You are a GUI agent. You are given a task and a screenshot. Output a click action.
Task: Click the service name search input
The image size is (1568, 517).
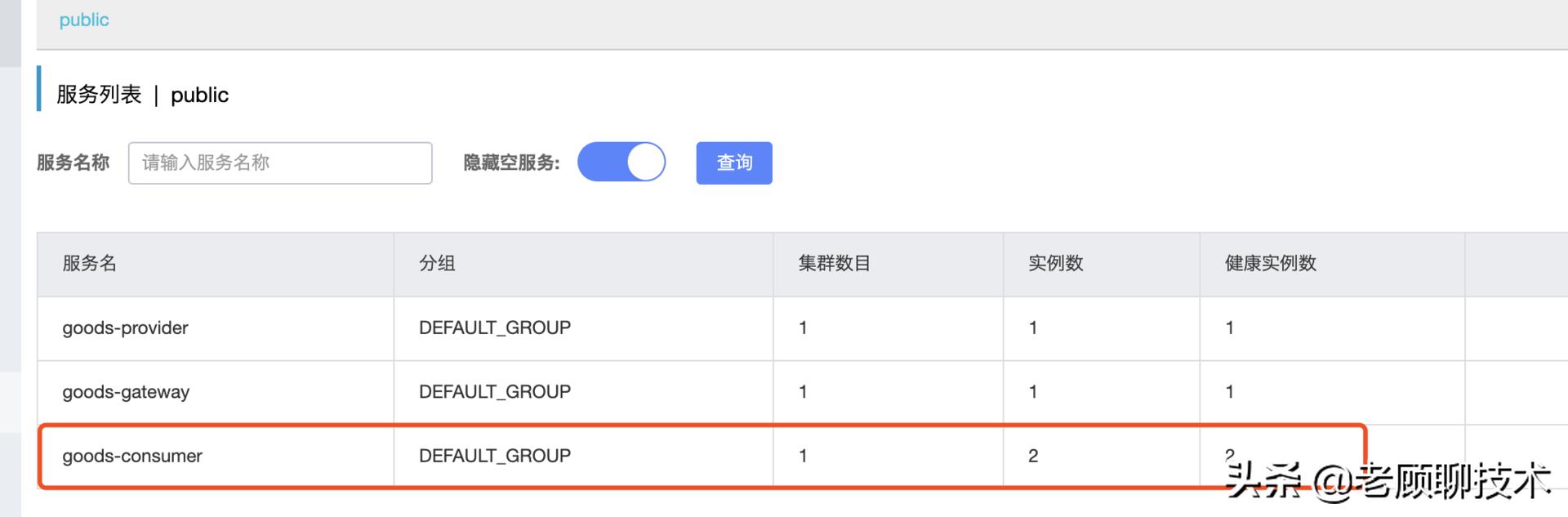279,163
